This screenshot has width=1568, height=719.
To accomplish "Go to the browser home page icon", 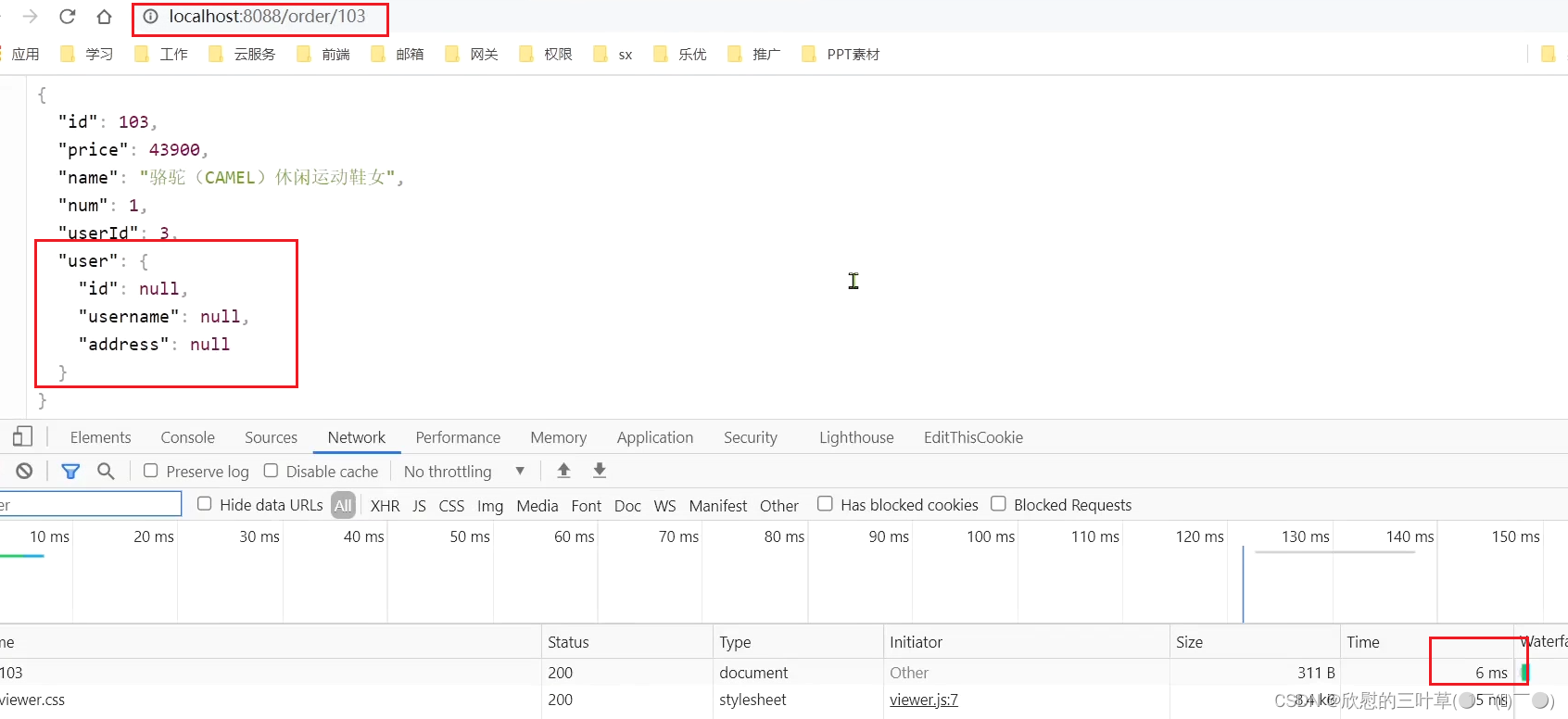I will [x=104, y=17].
